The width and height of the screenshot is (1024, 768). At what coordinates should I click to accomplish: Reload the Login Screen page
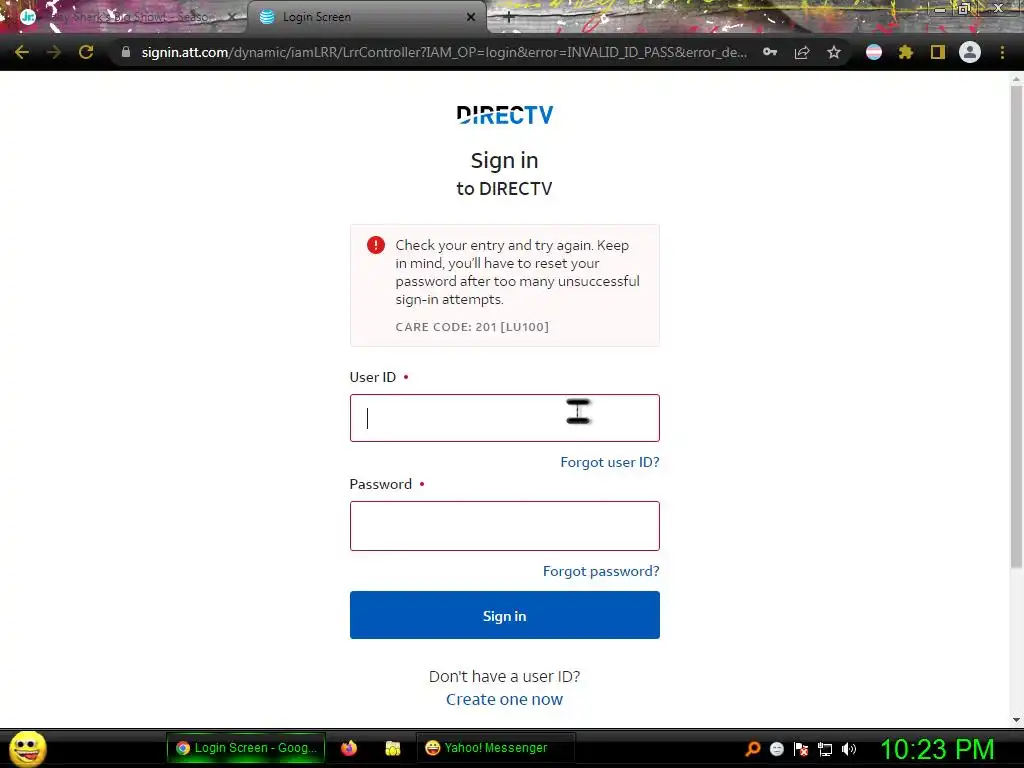[86, 52]
